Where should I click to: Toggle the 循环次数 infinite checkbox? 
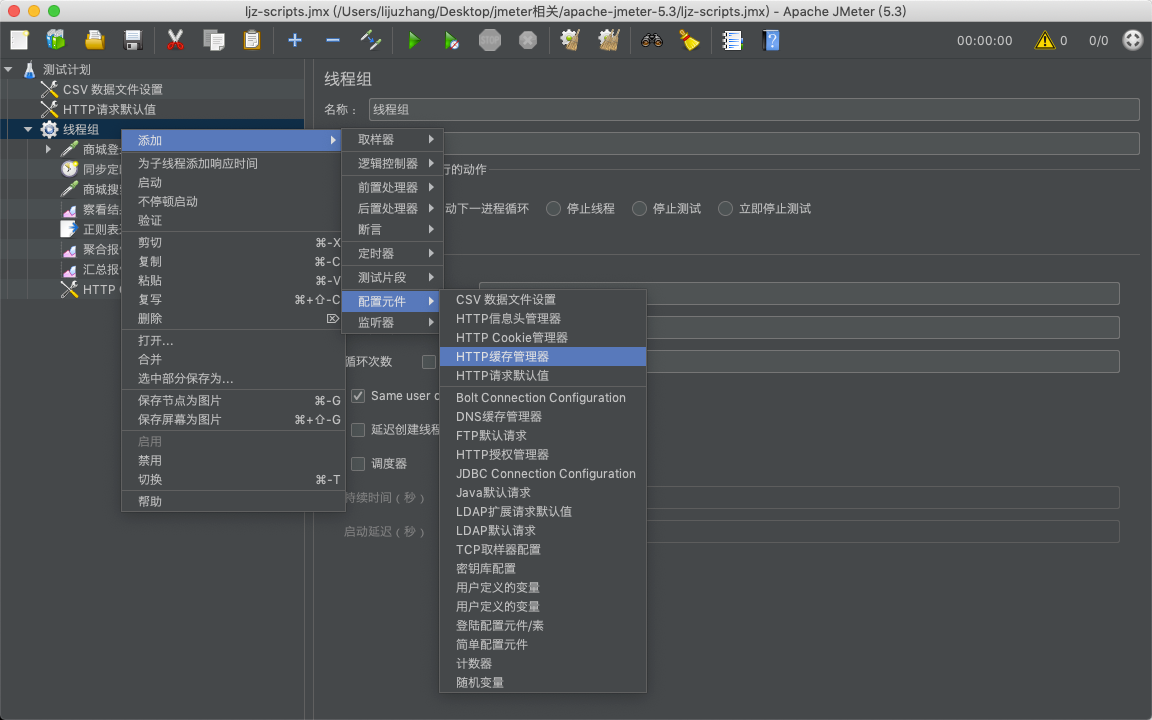click(429, 361)
